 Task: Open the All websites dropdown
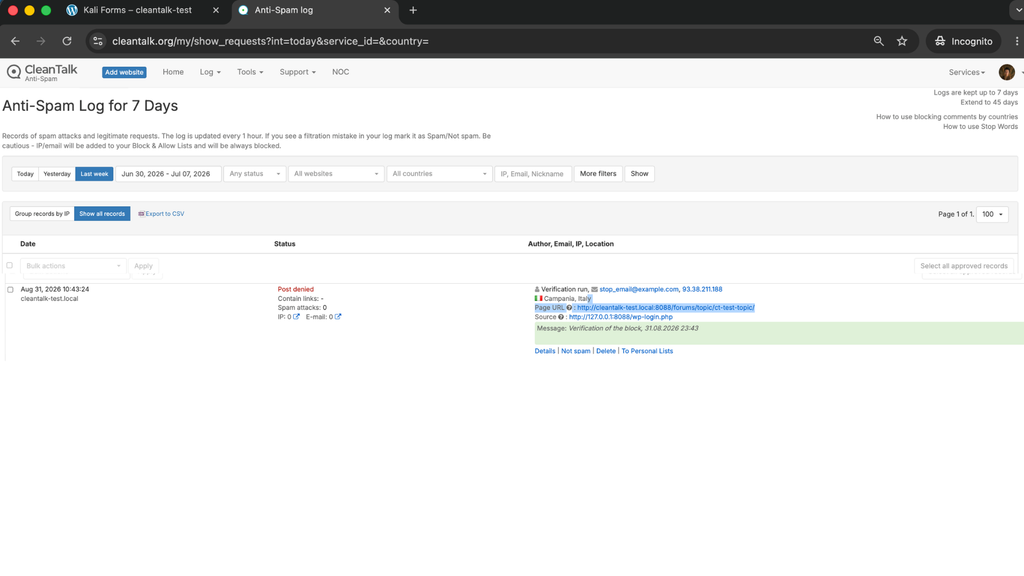pos(336,174)
